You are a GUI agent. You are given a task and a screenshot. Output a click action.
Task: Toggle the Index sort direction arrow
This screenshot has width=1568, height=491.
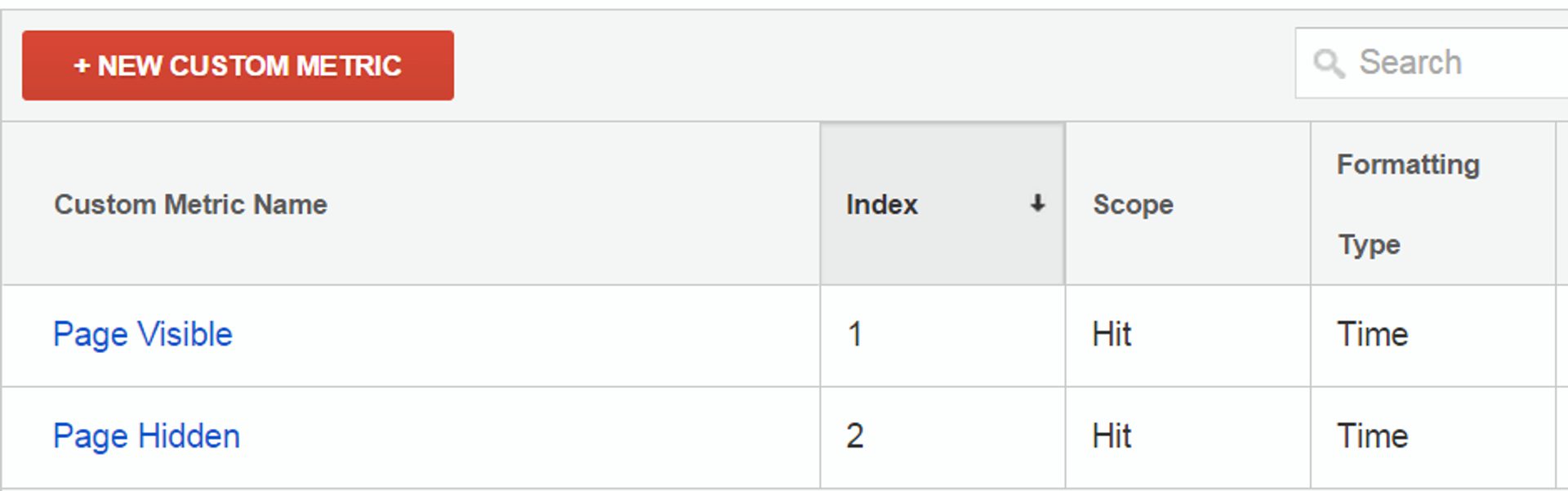click(x=1037, y=203)
